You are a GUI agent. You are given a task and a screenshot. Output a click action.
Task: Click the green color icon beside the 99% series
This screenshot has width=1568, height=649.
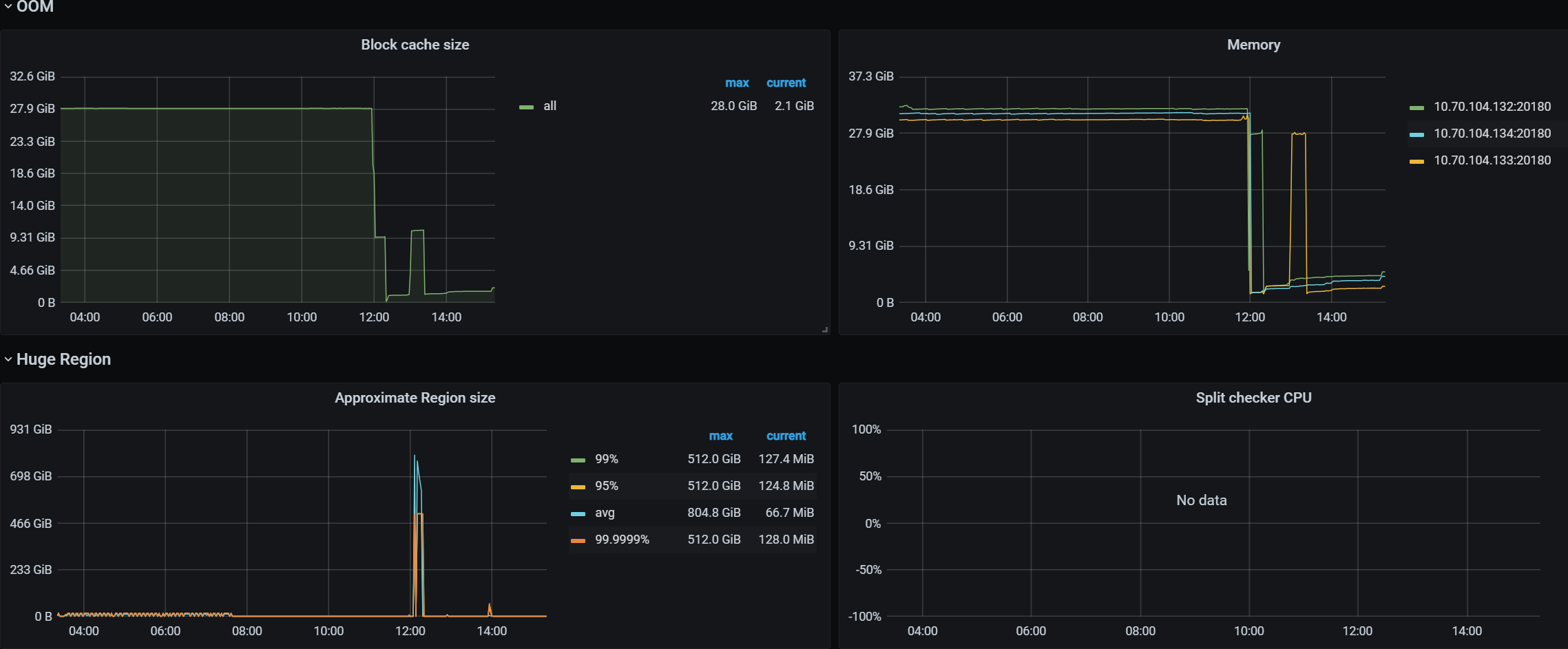[578, 460]
